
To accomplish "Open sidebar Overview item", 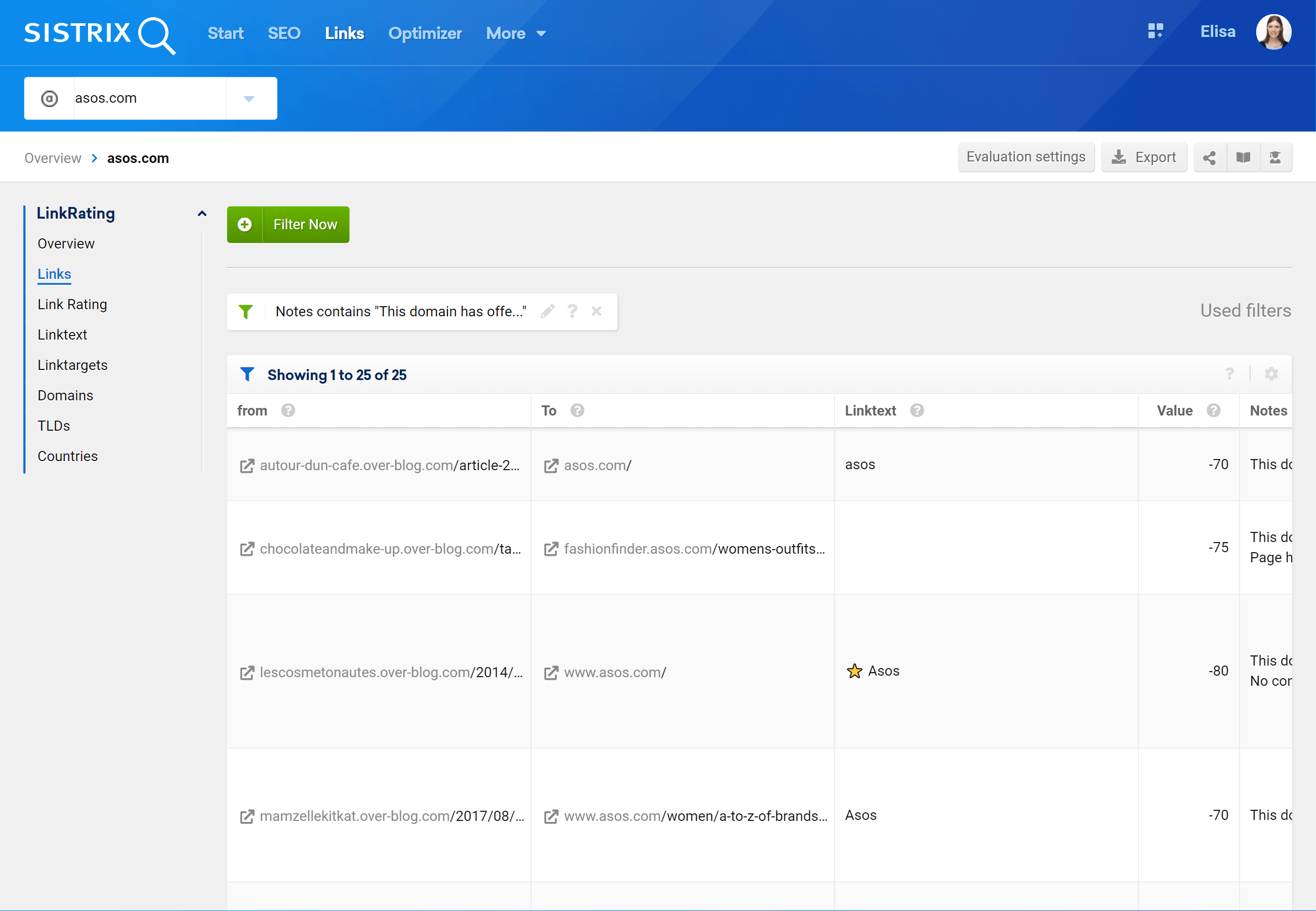I will coord(66,244).
